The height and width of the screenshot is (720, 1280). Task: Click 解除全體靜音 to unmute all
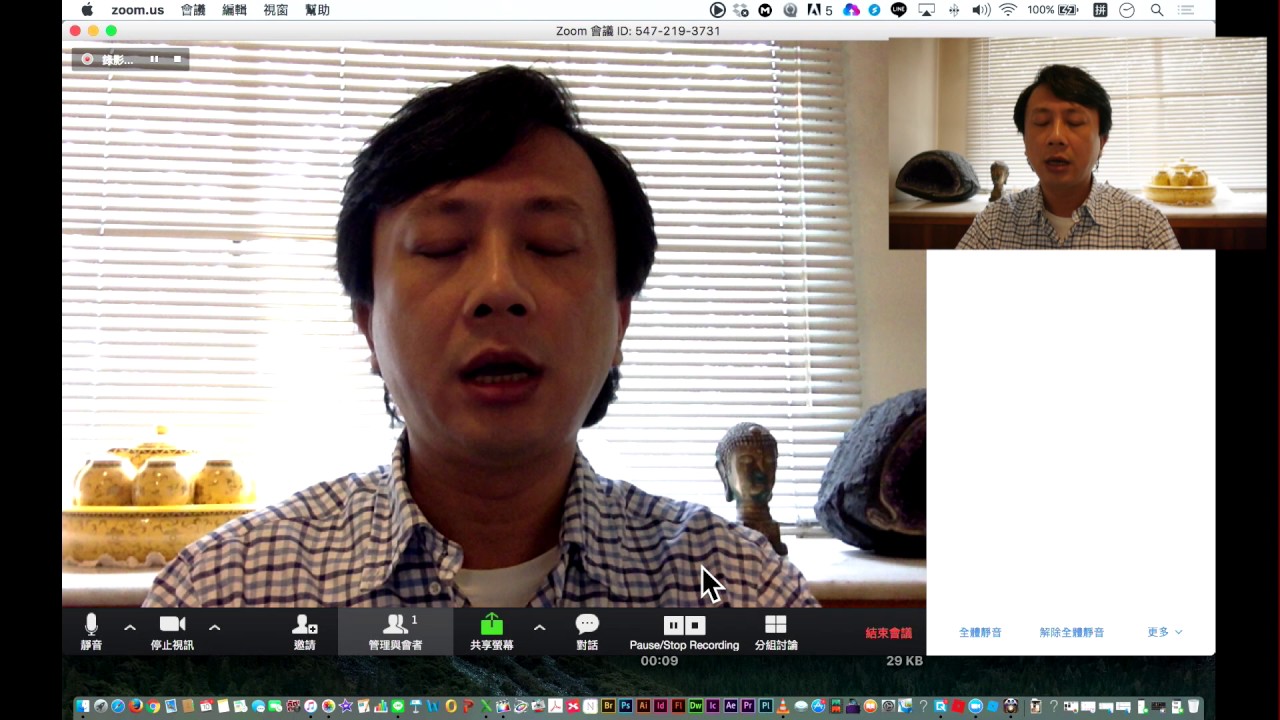click(1072, 632)
